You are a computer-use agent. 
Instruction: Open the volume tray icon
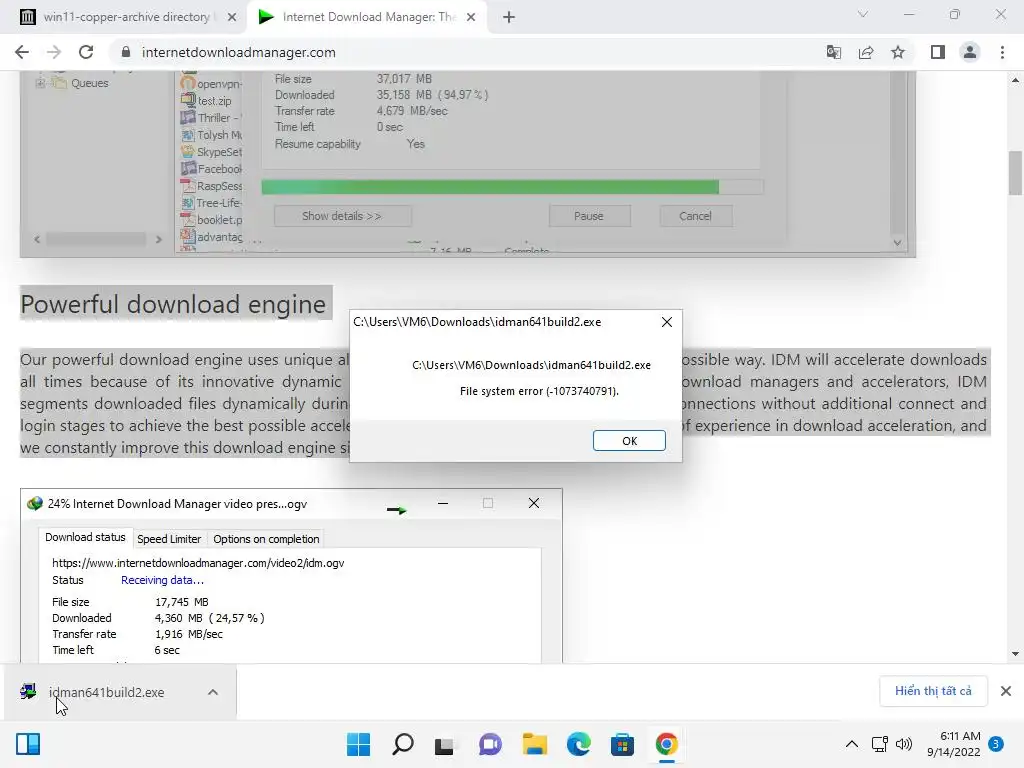pos(904,744)
